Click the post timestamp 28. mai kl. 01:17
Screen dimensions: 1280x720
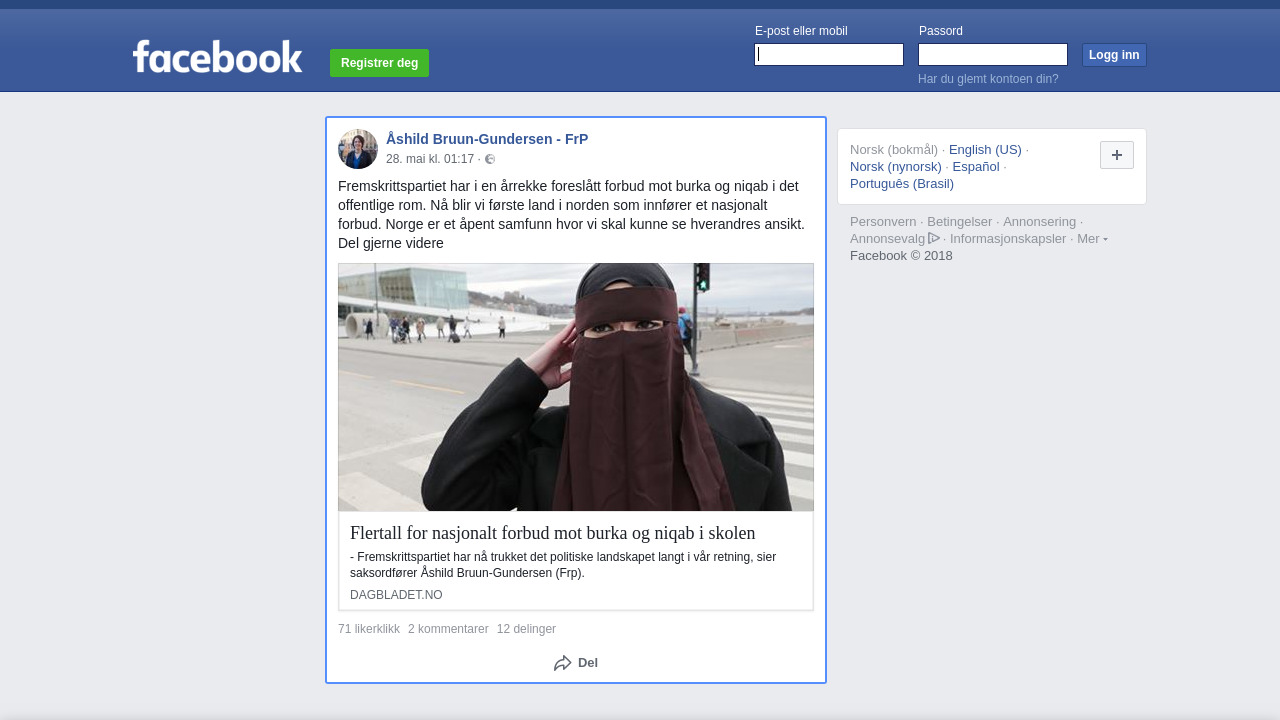point(430,159)
